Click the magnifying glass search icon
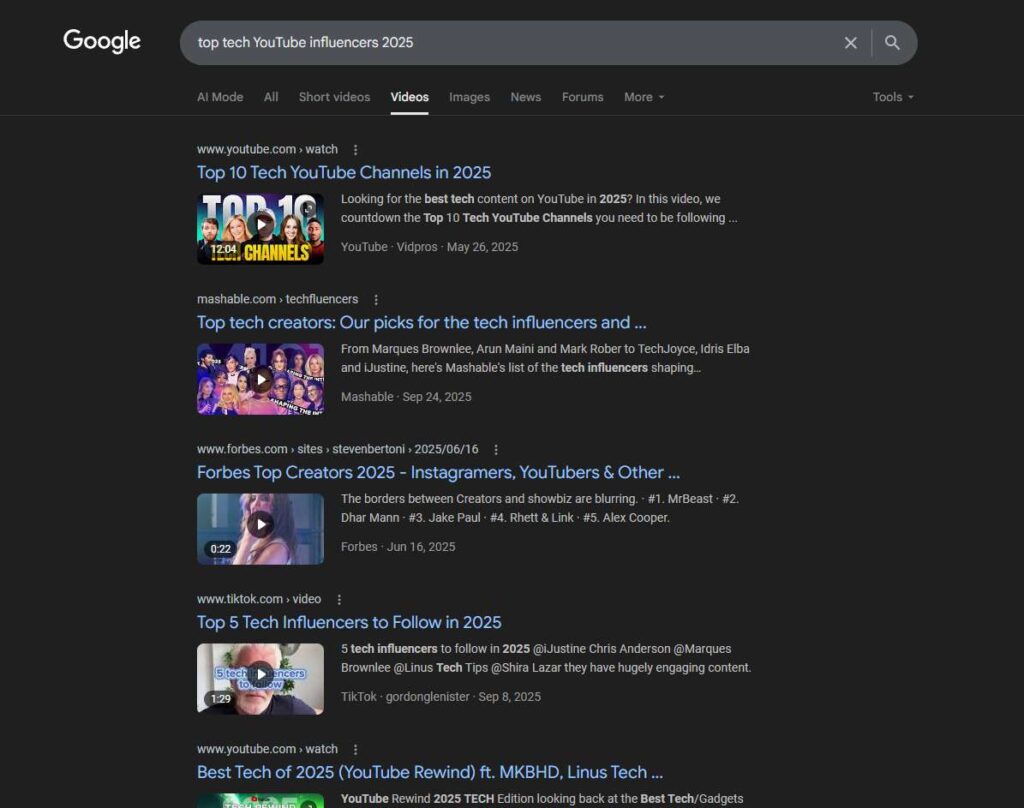This screenshot has height=808, width=1024. click(x=892, y=42)
